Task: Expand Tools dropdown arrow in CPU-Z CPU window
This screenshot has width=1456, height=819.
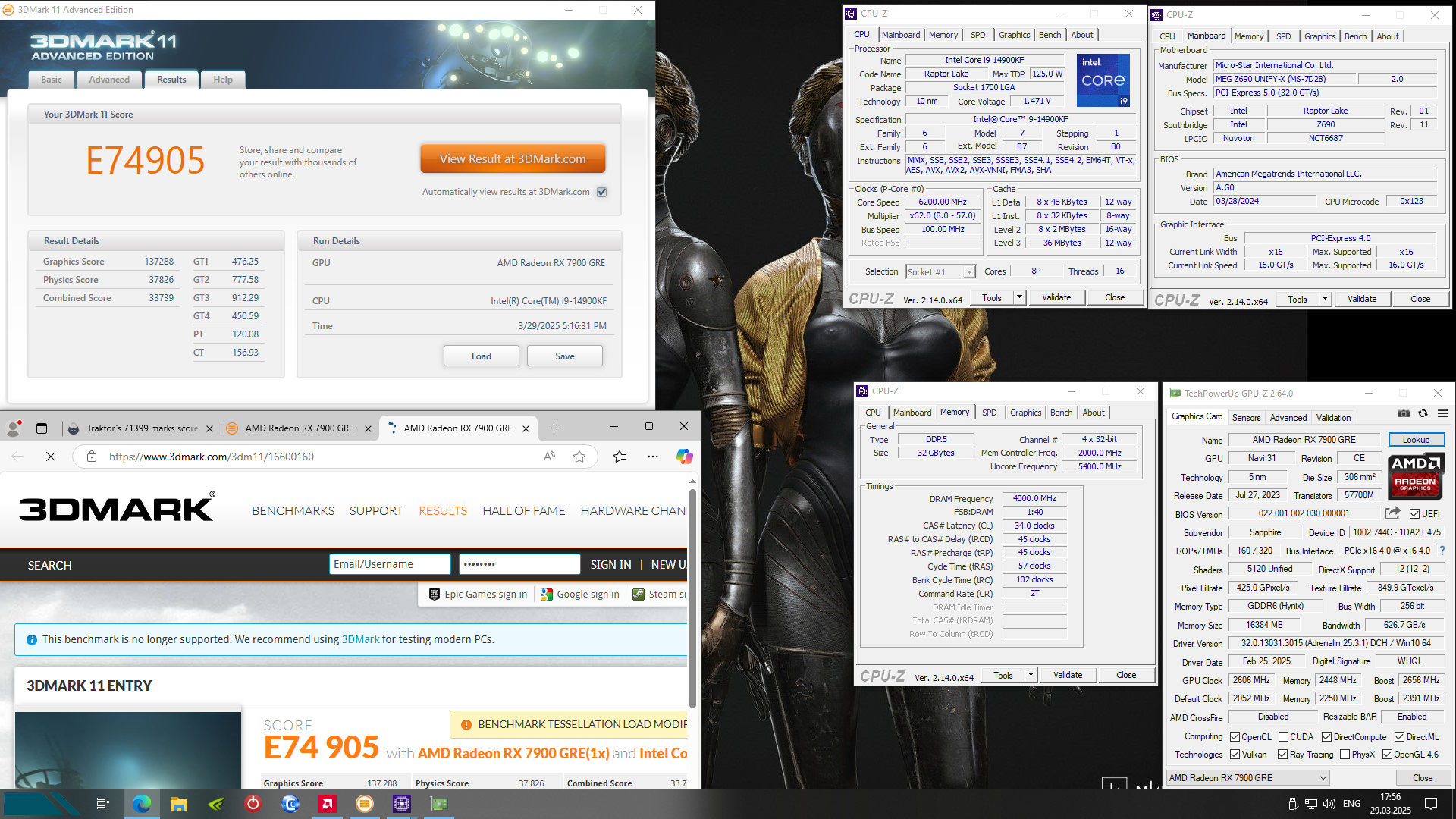Action: pos(1019,297)
